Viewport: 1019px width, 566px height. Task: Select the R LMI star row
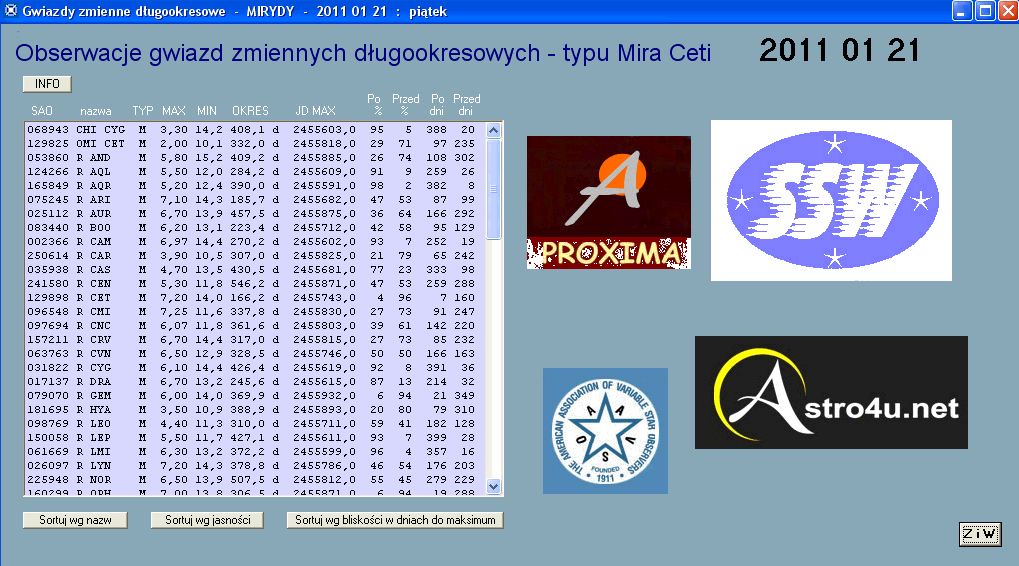[x=255, y=452]
